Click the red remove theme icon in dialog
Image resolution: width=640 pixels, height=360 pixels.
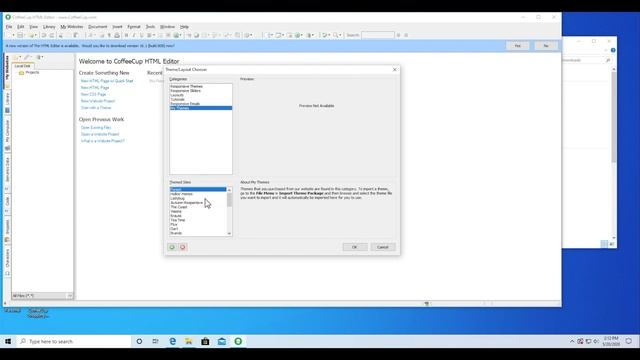point(183,247)
